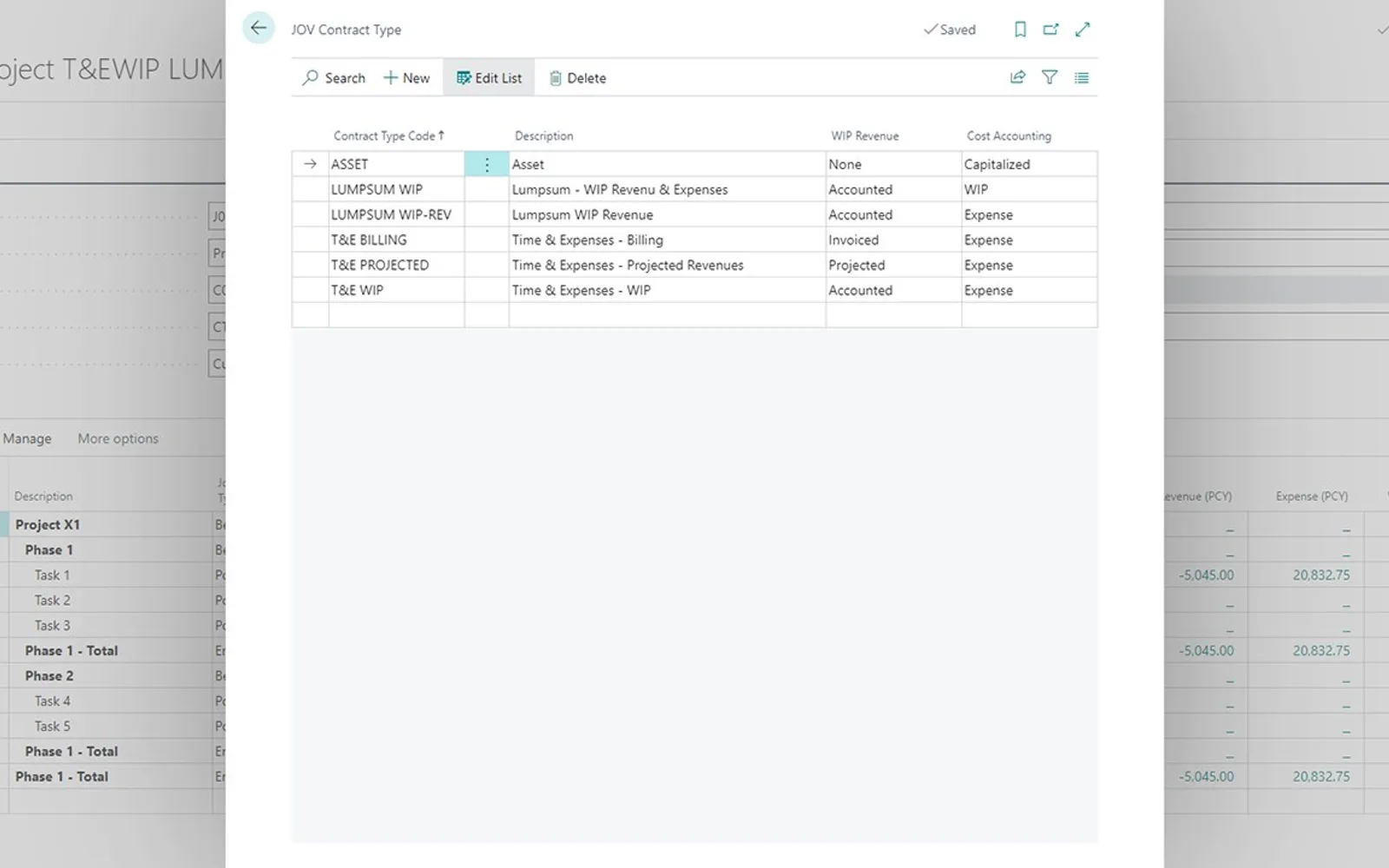The width and height of the screenshot is (1389, 868).
Task: Click the Saved status indicator
Action: (950, 30)
